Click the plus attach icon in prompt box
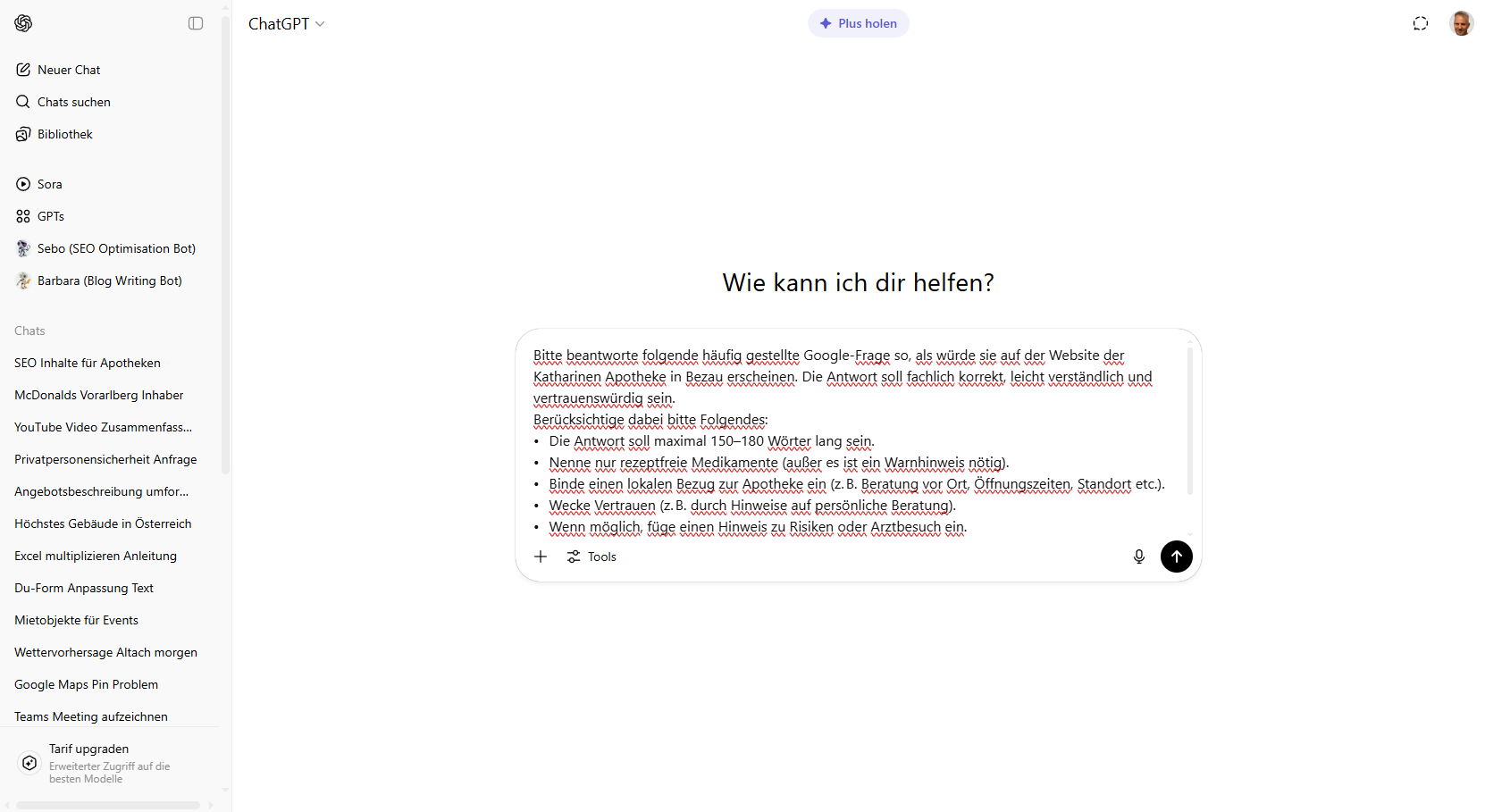 pyautogui.click(x=541, y=557)
